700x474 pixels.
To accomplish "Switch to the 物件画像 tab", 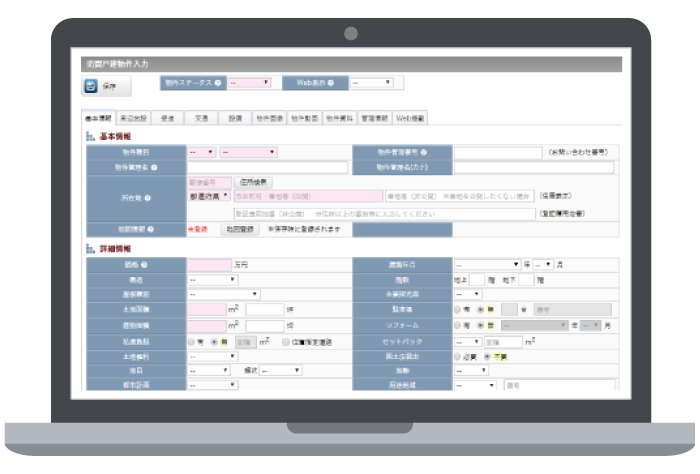I will [270, 118].
